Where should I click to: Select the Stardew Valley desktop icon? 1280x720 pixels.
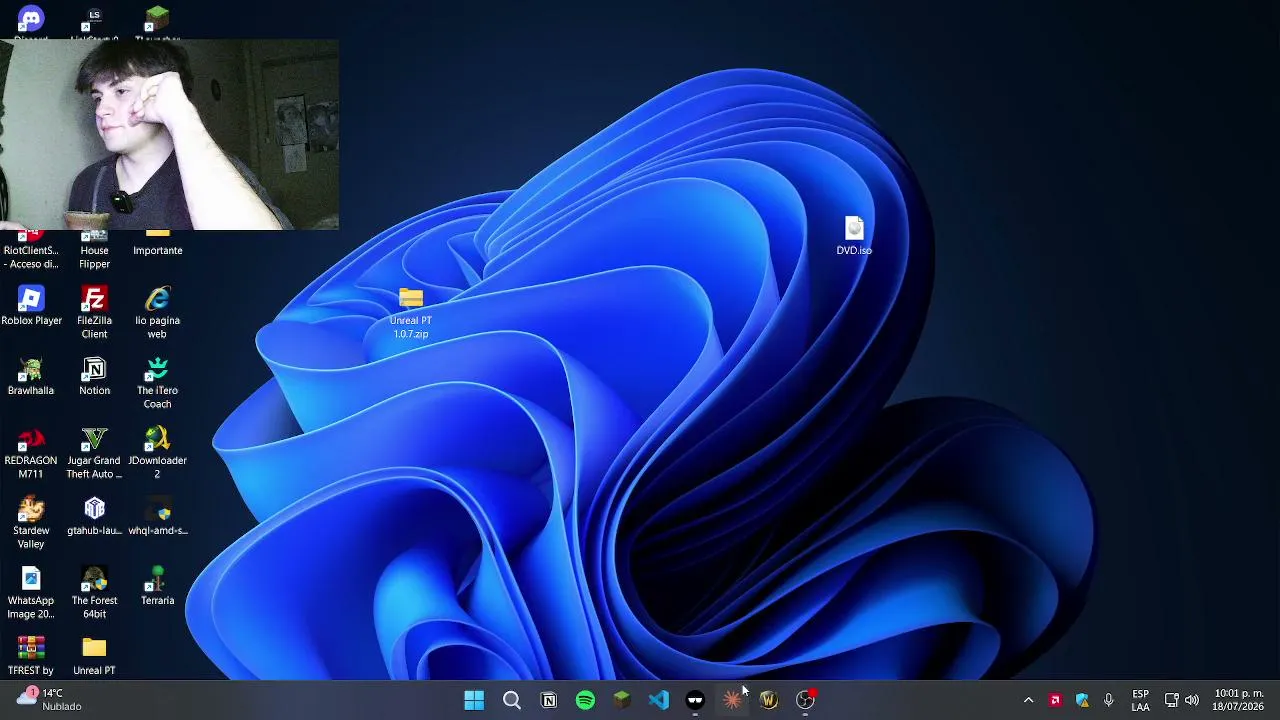[31, 523]
